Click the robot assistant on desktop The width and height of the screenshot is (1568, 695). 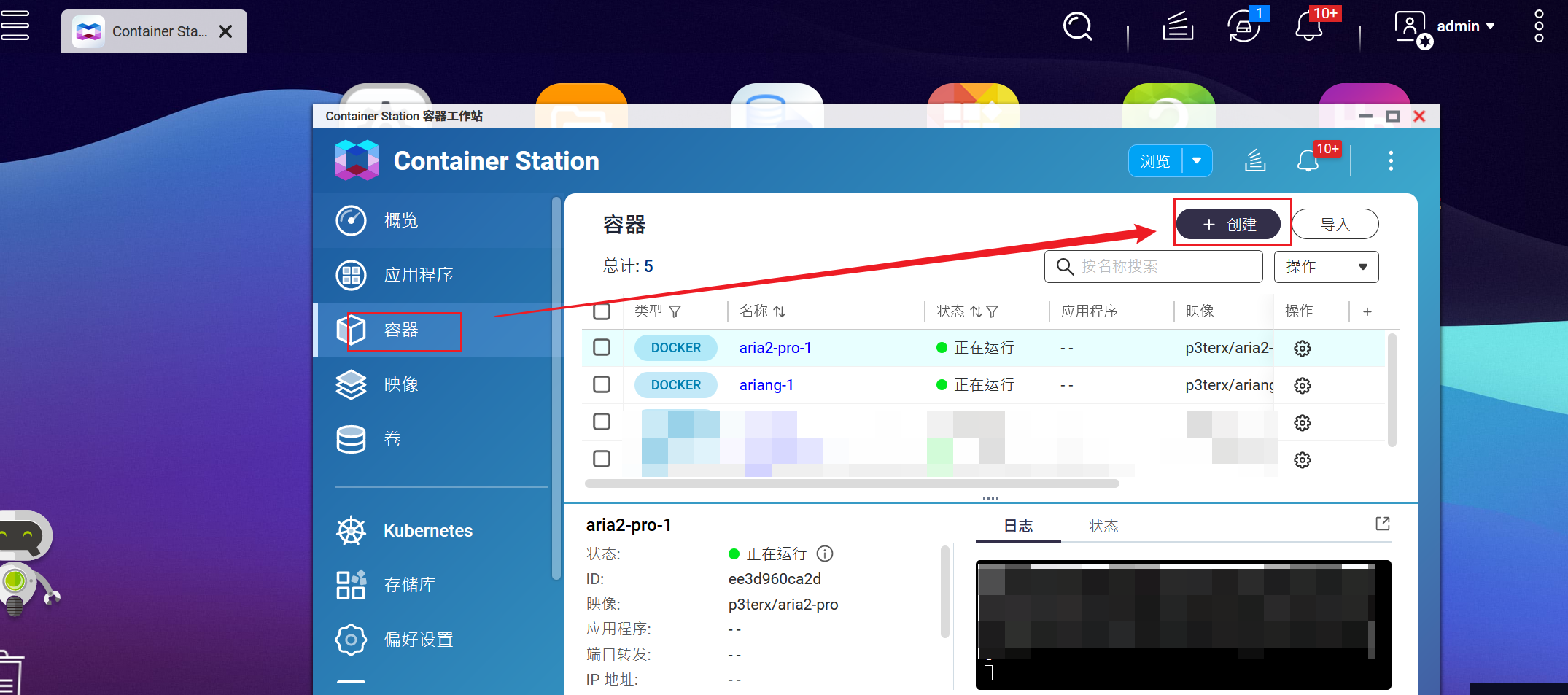point(26,563)
